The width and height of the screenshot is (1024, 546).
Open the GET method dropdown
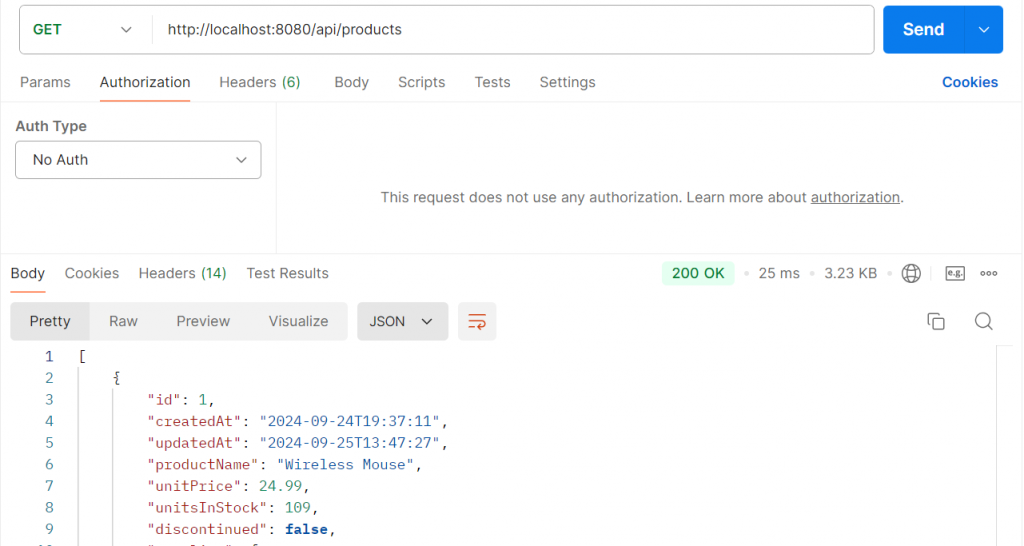click(x=82, y=29)
